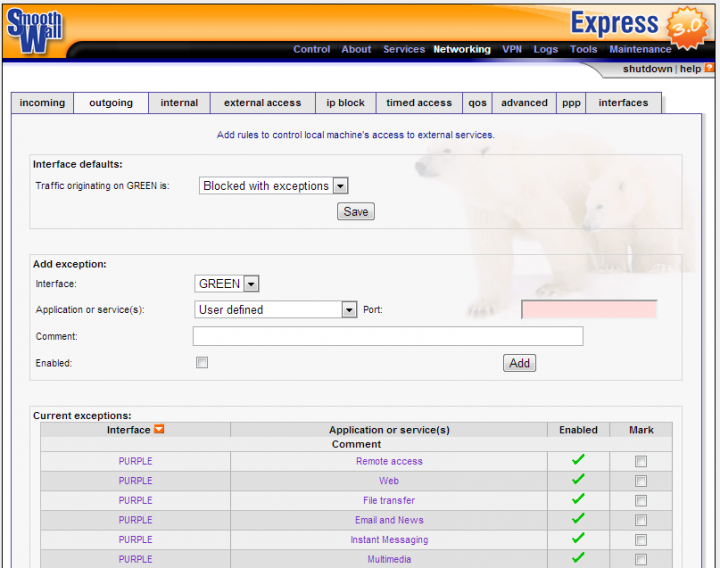The width and height of the screenshot is (720, 568).
Task: Focus the Comment text field
Action: (388, 336)
